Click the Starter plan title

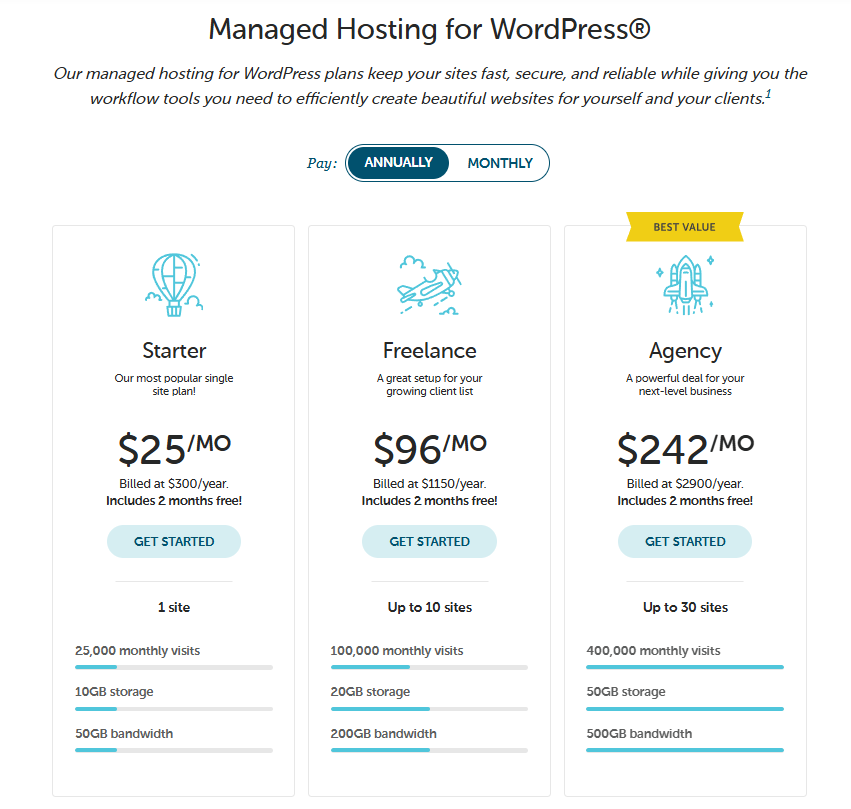click(174, 351)
